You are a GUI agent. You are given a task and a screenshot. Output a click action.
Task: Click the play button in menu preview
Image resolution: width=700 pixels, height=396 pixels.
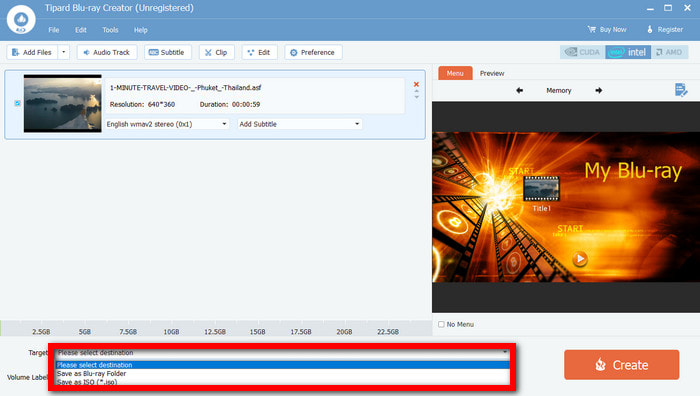pos(580,258)
